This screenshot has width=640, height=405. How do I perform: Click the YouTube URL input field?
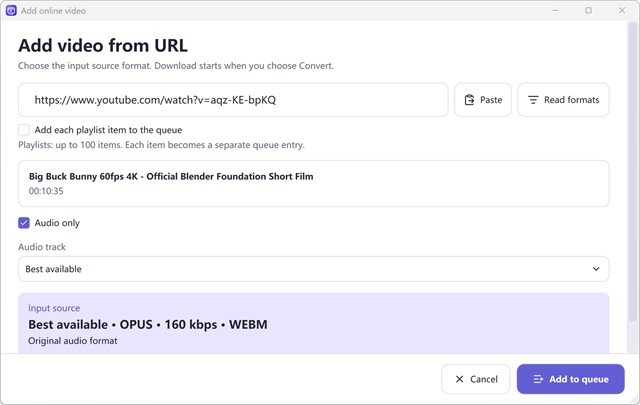[233, 100]
